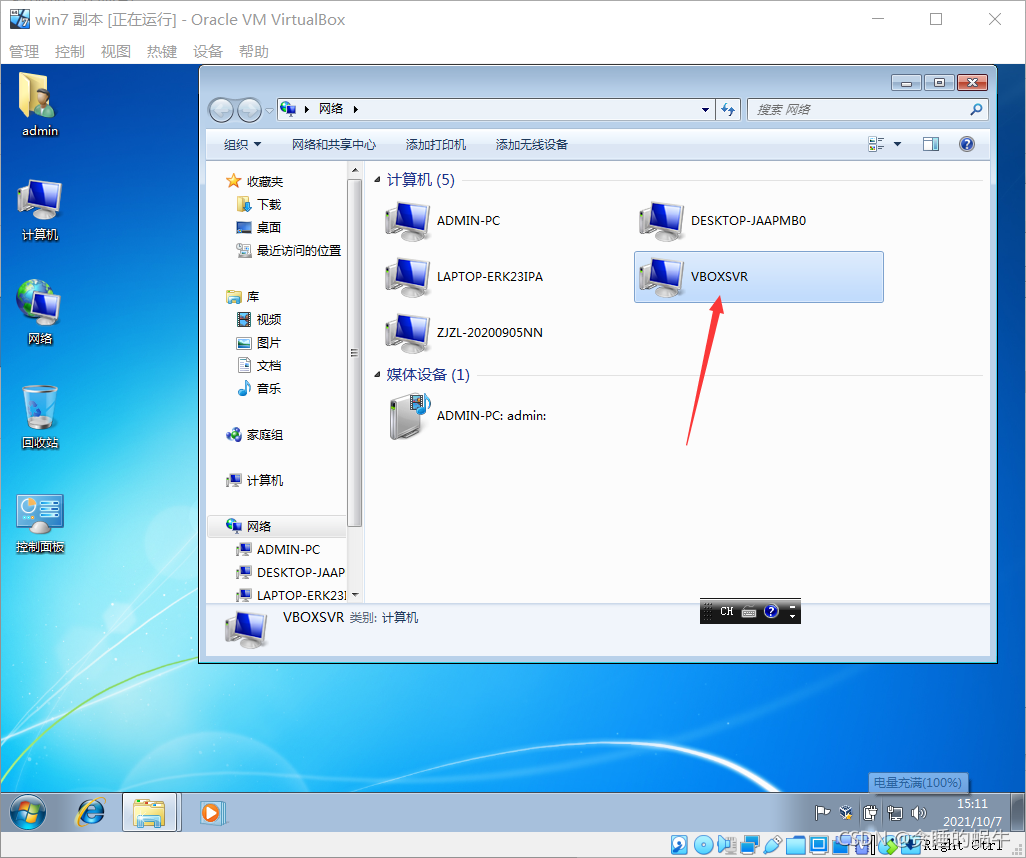Click VirtualBox shared folders status icon
1026x858 pixels.
coord(796,845)
